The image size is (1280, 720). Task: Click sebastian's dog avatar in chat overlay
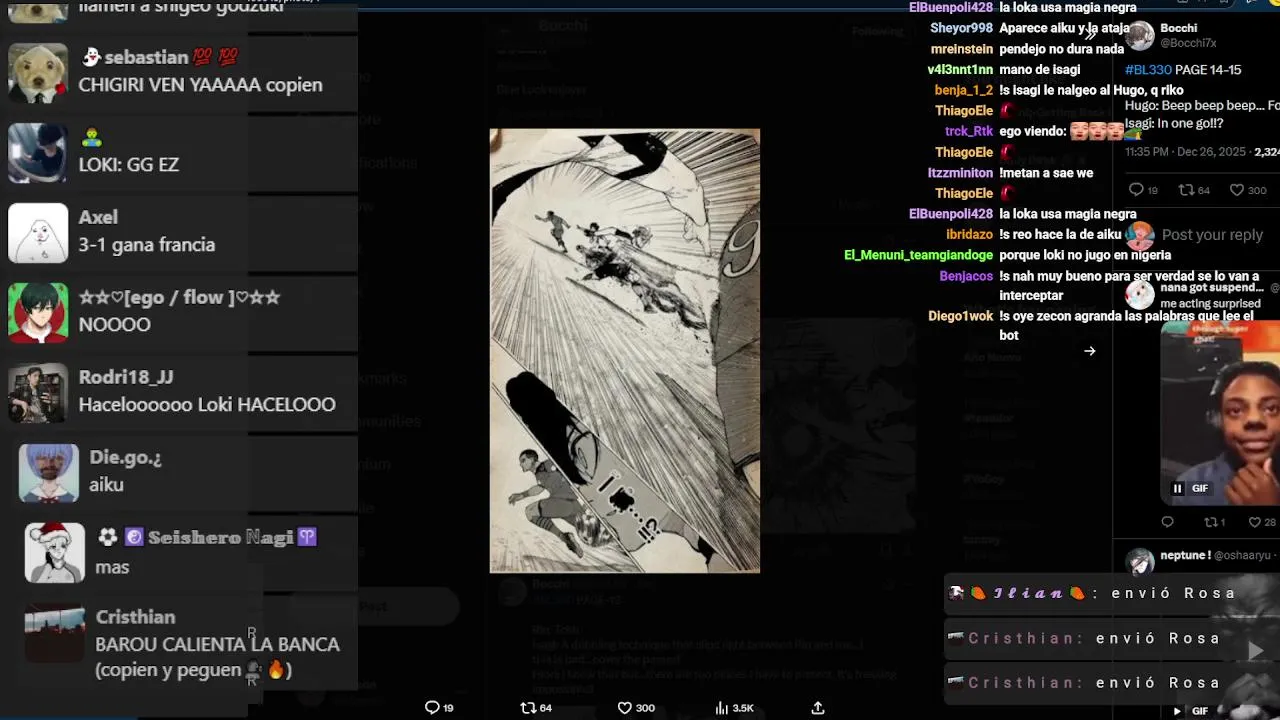pyautogui.click(x=38, y=72)
